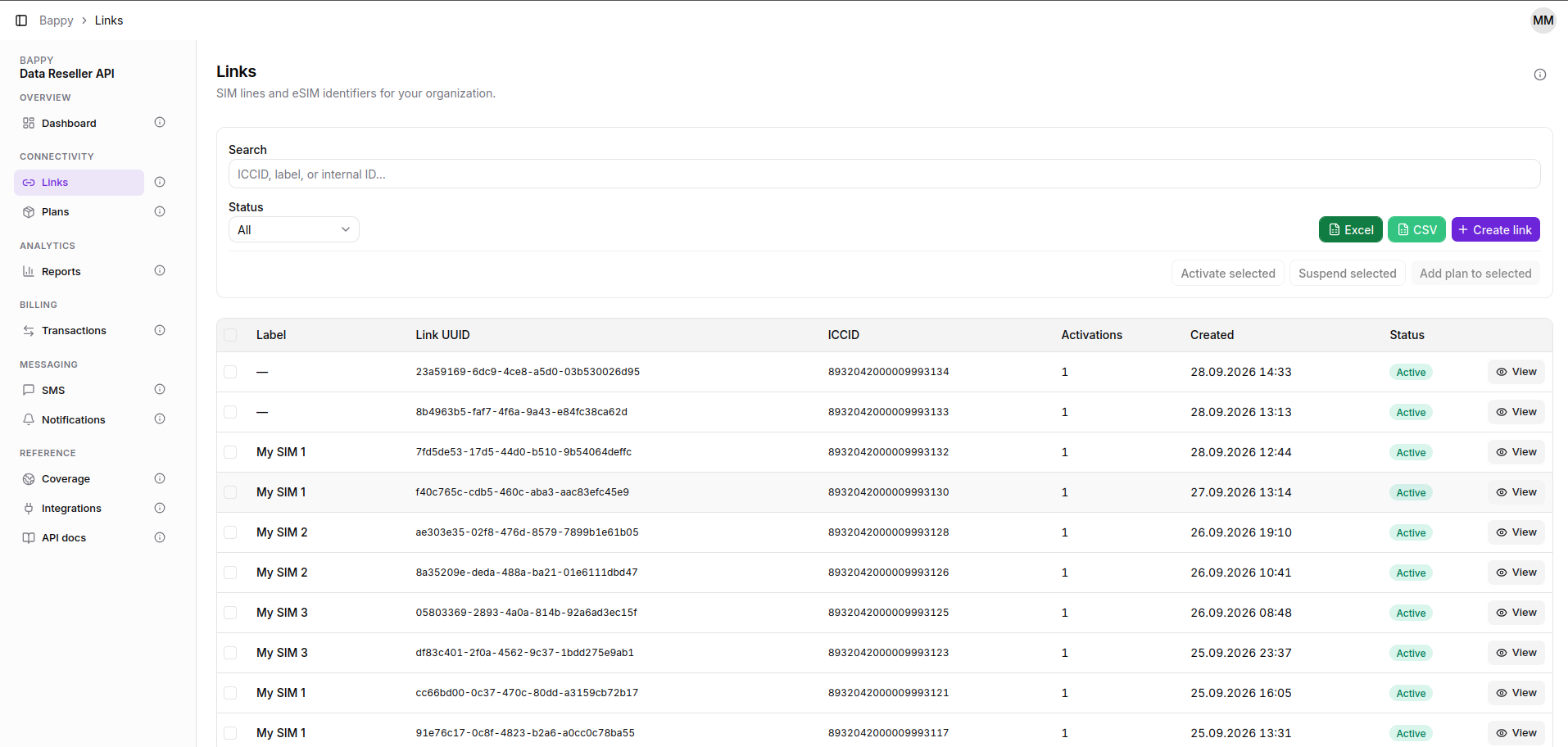
Task: Tick the select-all checkbox in table header
Action: tap(230, 335)
